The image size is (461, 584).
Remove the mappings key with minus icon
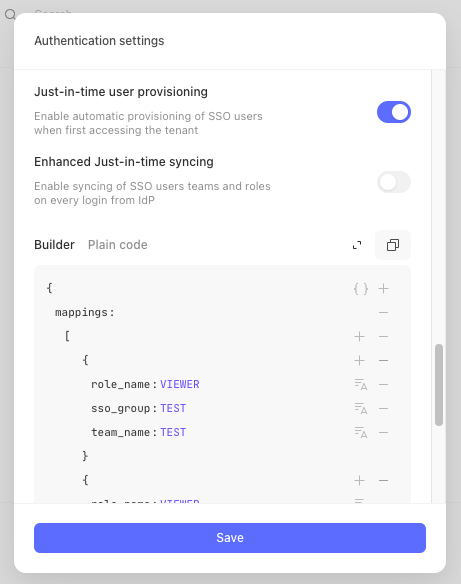tap(384, 312)
